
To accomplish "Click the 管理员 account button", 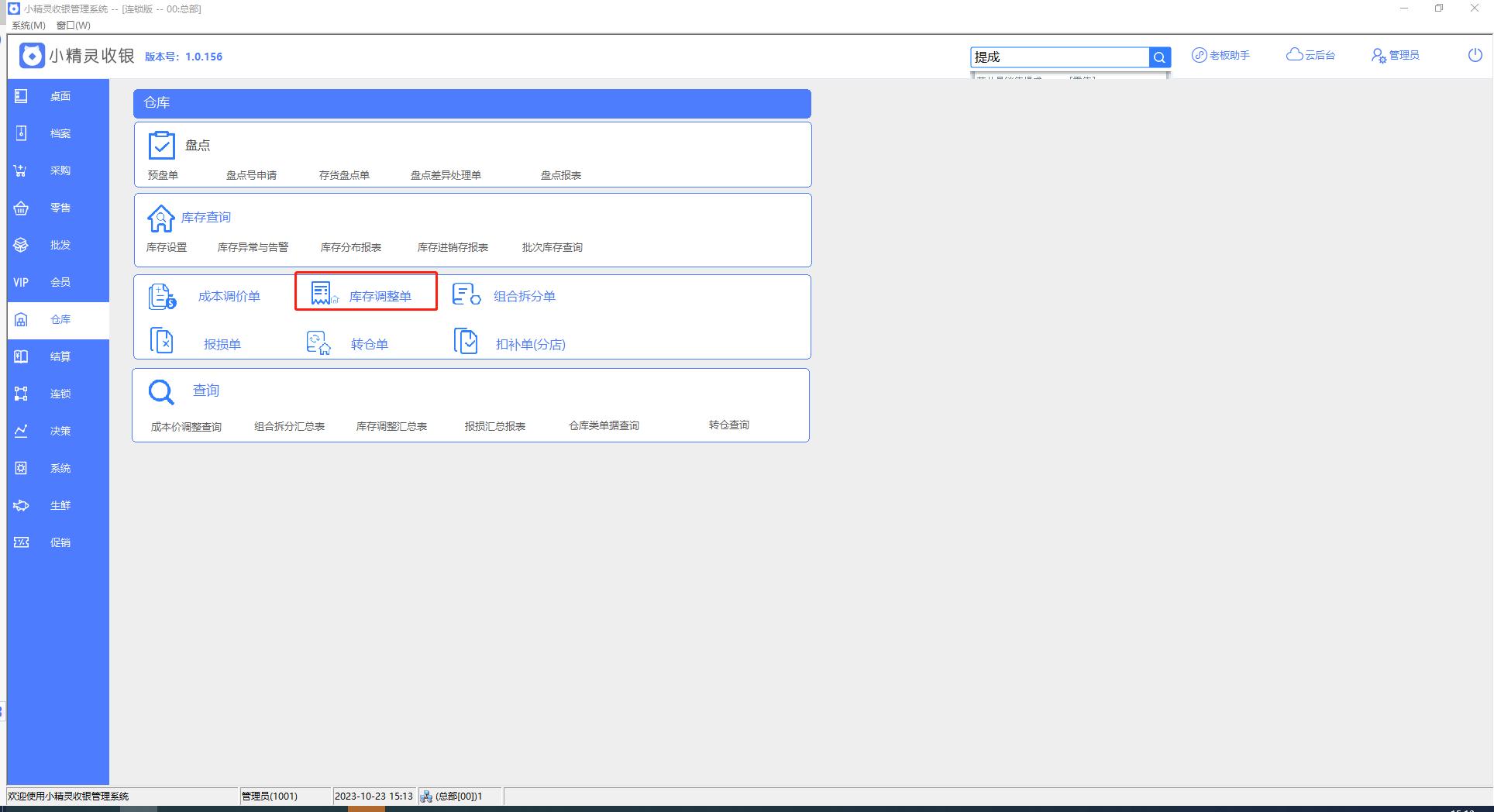I will [1395, 55].
